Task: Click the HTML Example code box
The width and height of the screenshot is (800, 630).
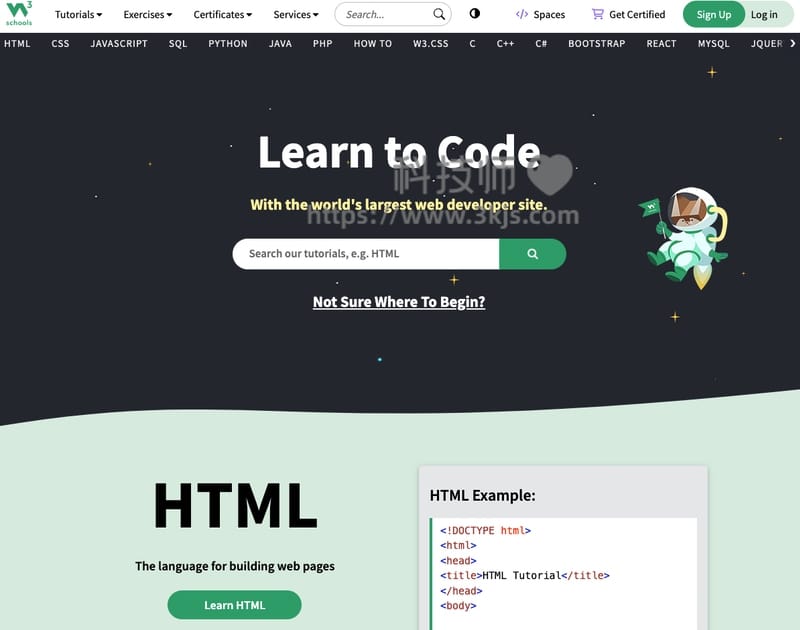Action: click(x=563, y=574)
